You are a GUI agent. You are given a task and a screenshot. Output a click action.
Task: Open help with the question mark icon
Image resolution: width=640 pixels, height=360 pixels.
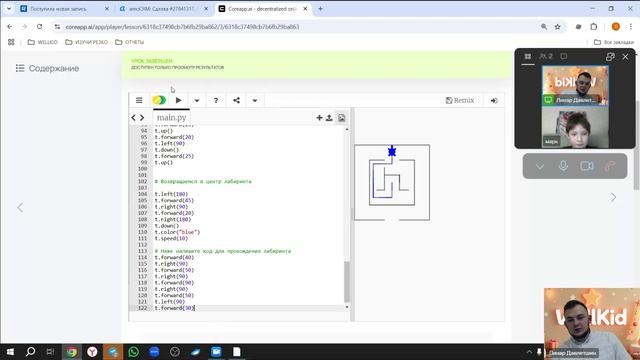click(216, 100)
